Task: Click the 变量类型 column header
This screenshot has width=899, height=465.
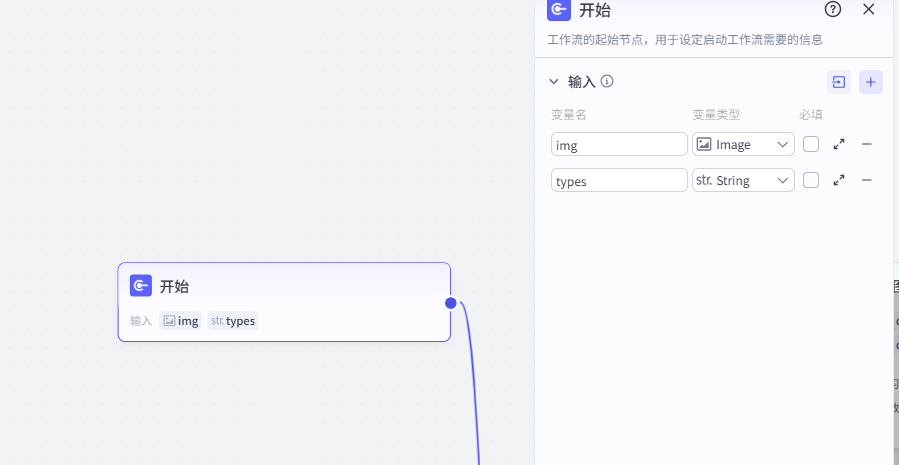Action: (716, 115)
